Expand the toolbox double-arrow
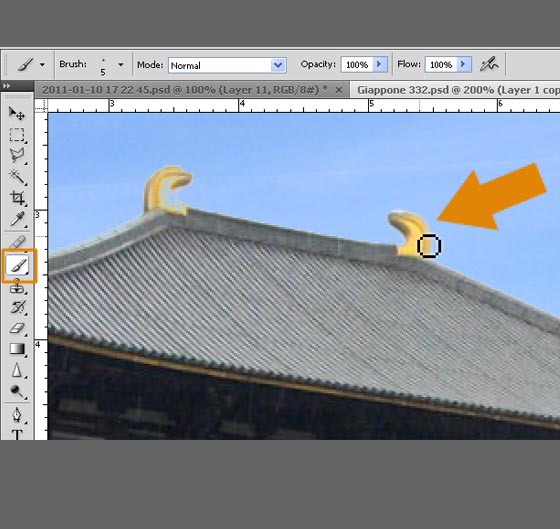Screen dimensions: 560x529 coord(6,86)
